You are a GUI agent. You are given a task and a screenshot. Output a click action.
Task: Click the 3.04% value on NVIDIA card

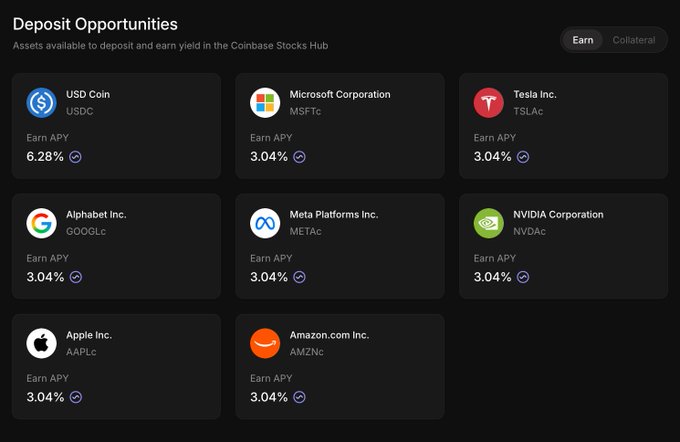tap(493, 277)
